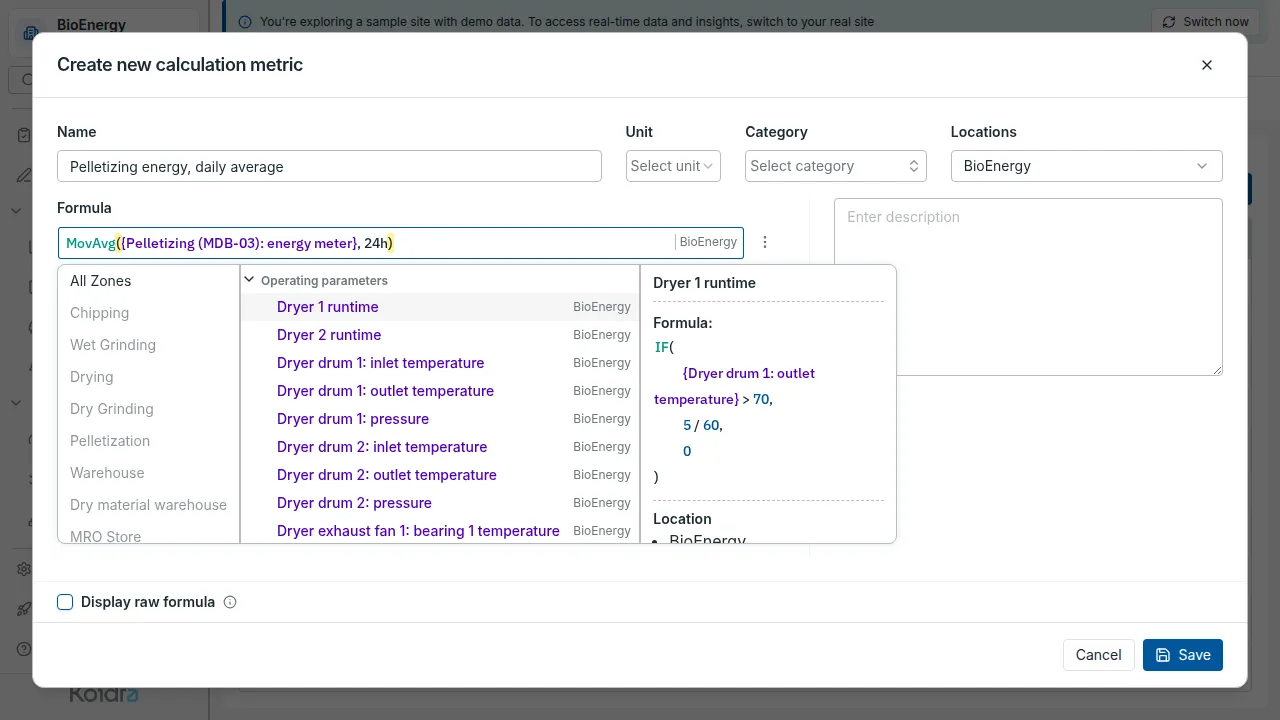The width and height of the screenshot is (1280, 720).
Task: Click inside the Formula editor field
Action: pos(400,242)
